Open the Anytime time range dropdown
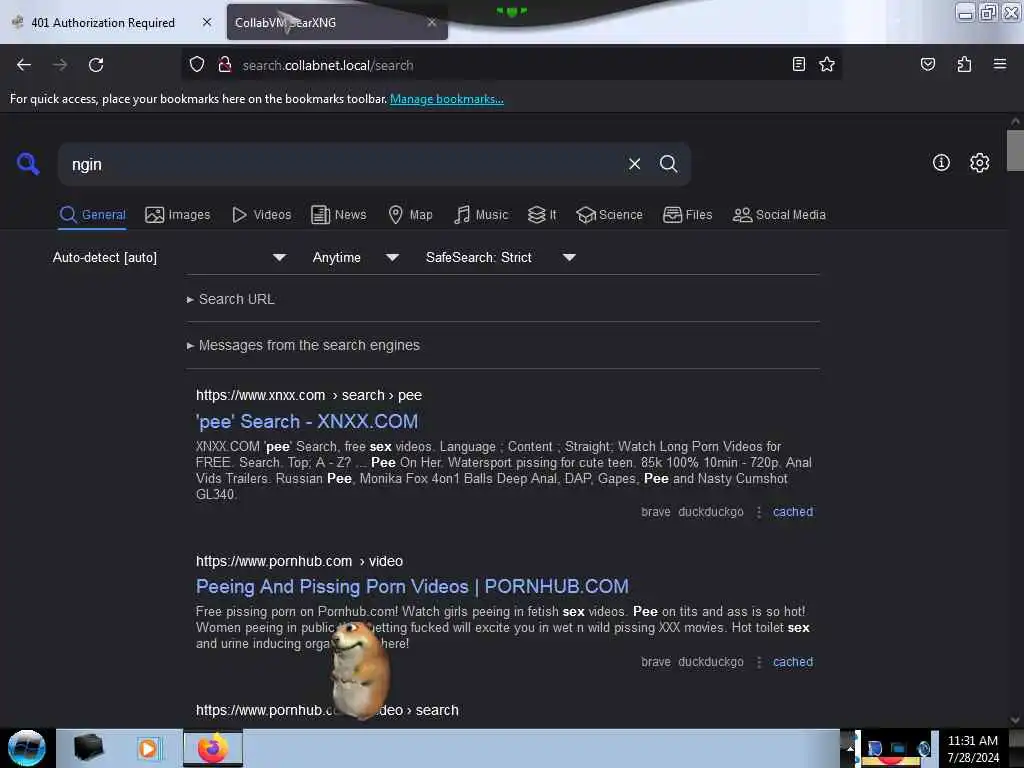The height and width of the screenshot is (768, 1024). pos(355,257)
